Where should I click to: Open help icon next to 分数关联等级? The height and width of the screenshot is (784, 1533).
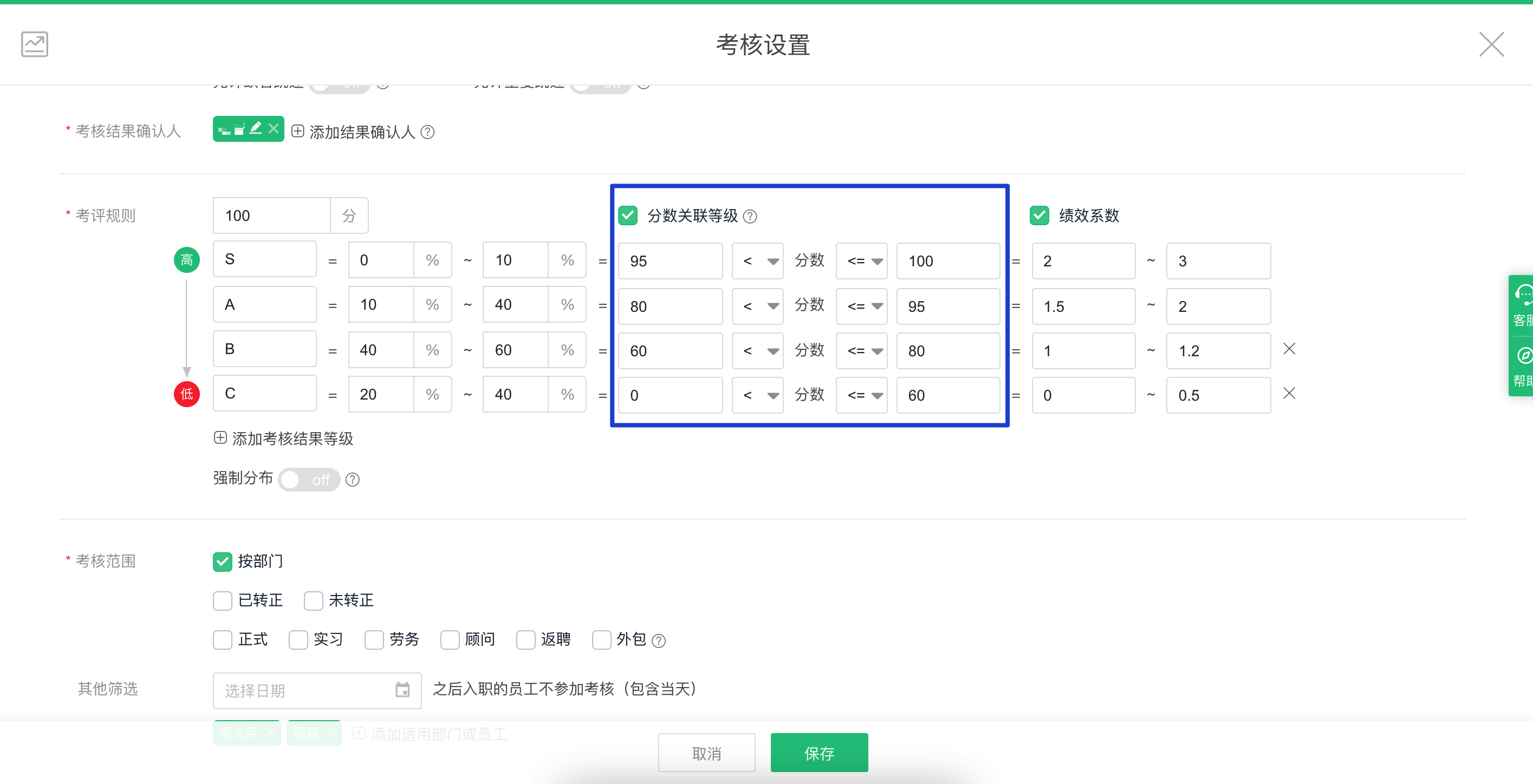[x=750, y=217]
